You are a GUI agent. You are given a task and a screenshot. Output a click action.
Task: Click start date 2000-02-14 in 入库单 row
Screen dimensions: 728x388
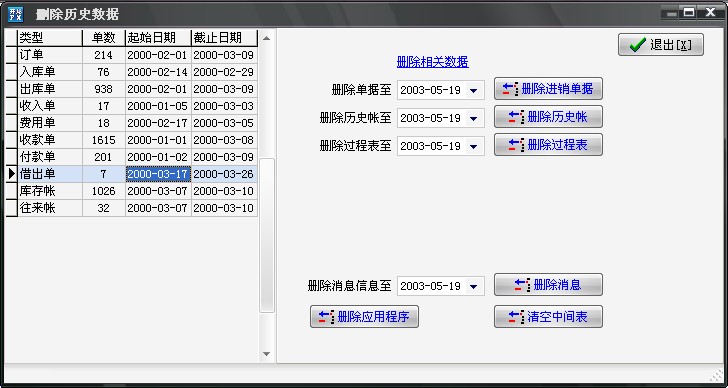(x=158, y=72)
